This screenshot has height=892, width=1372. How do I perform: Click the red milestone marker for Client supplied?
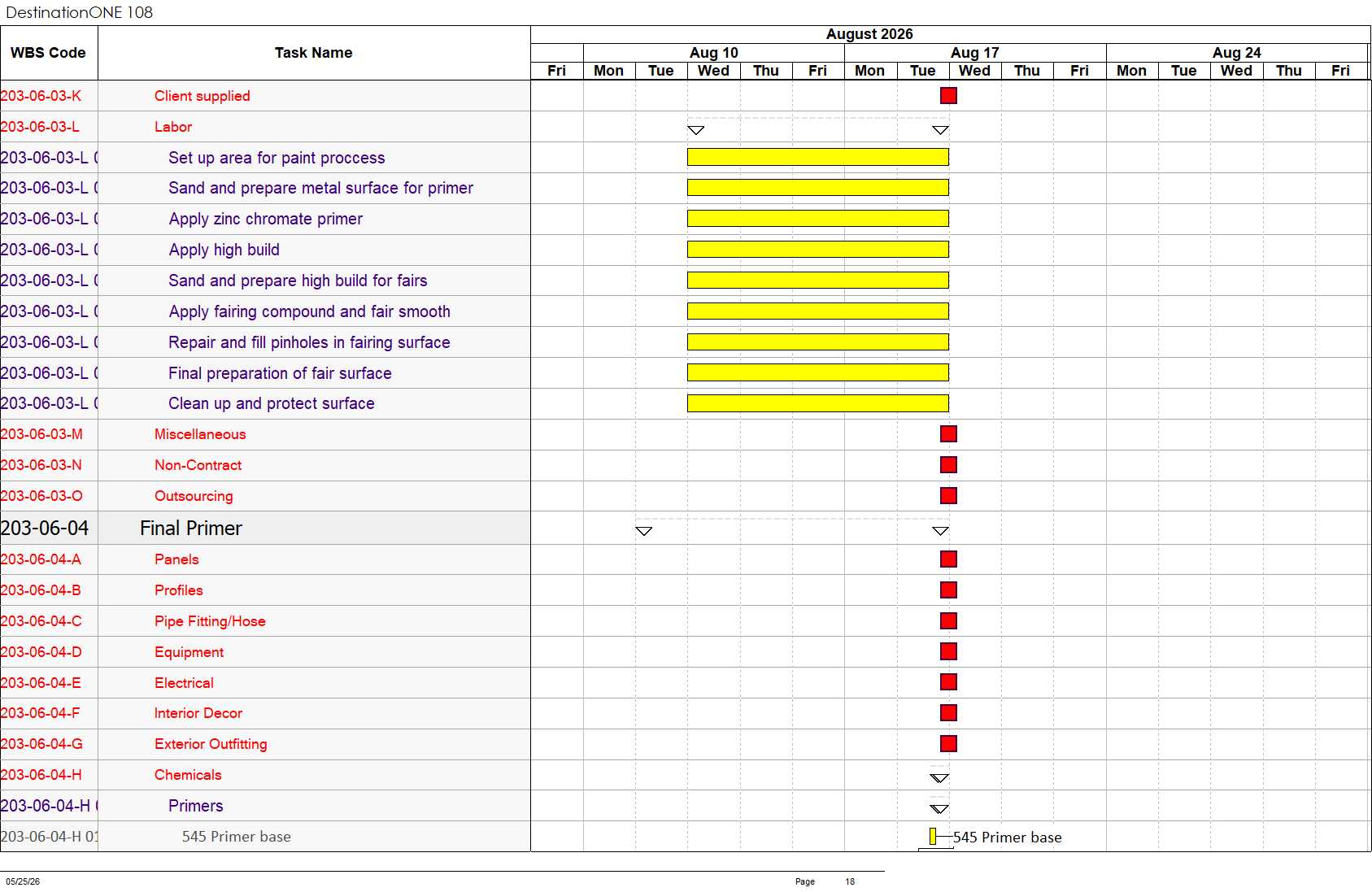coord(948,96)
